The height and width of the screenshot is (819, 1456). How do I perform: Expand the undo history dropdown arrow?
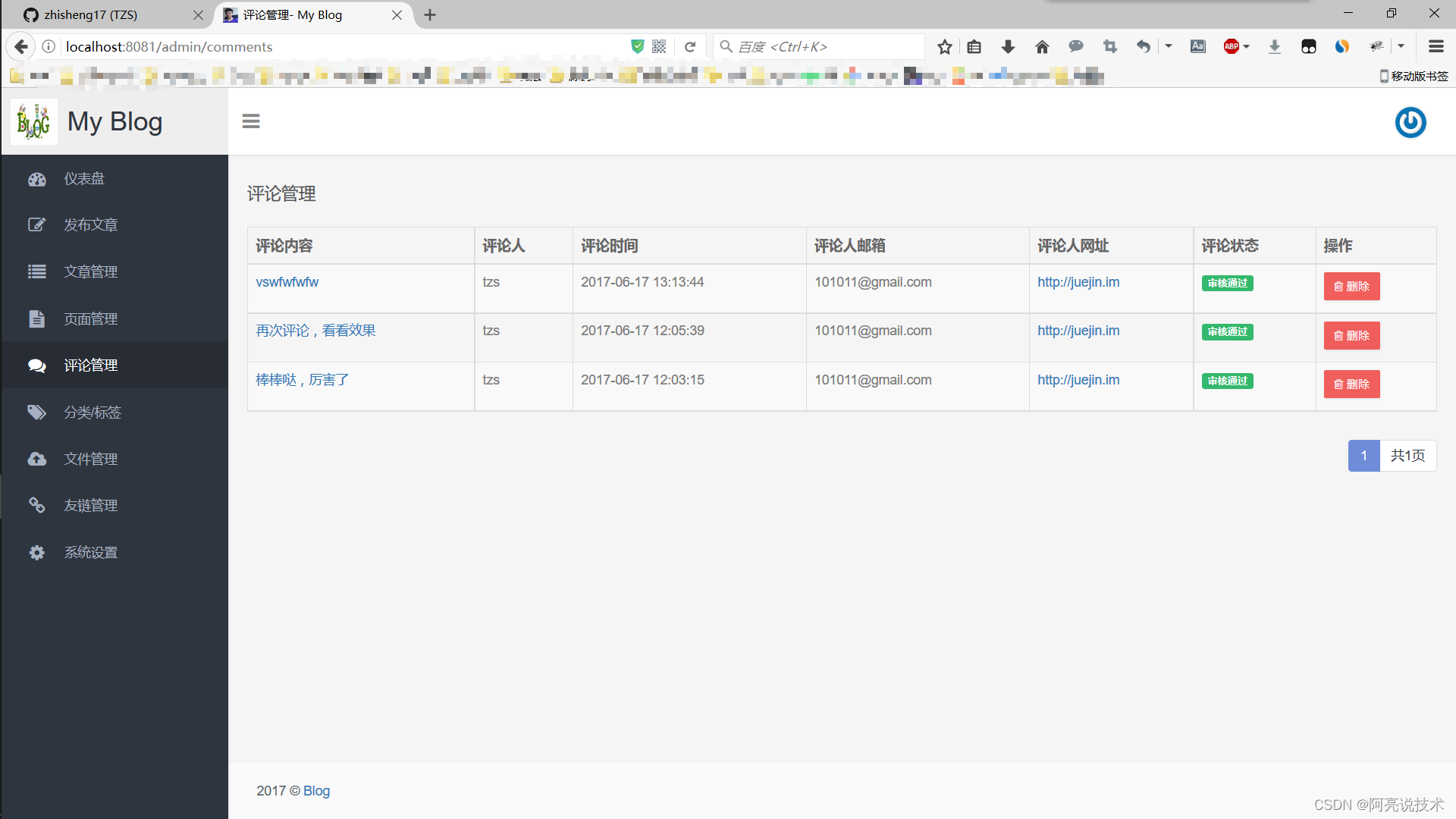point(1169,47)
